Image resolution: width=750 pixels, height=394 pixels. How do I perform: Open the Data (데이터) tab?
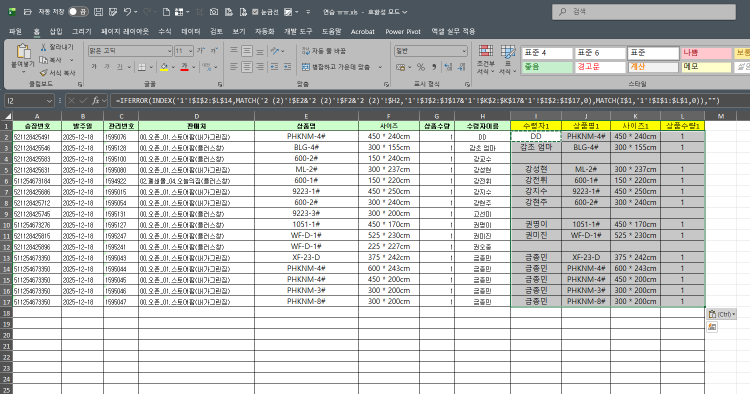[190, 31]
